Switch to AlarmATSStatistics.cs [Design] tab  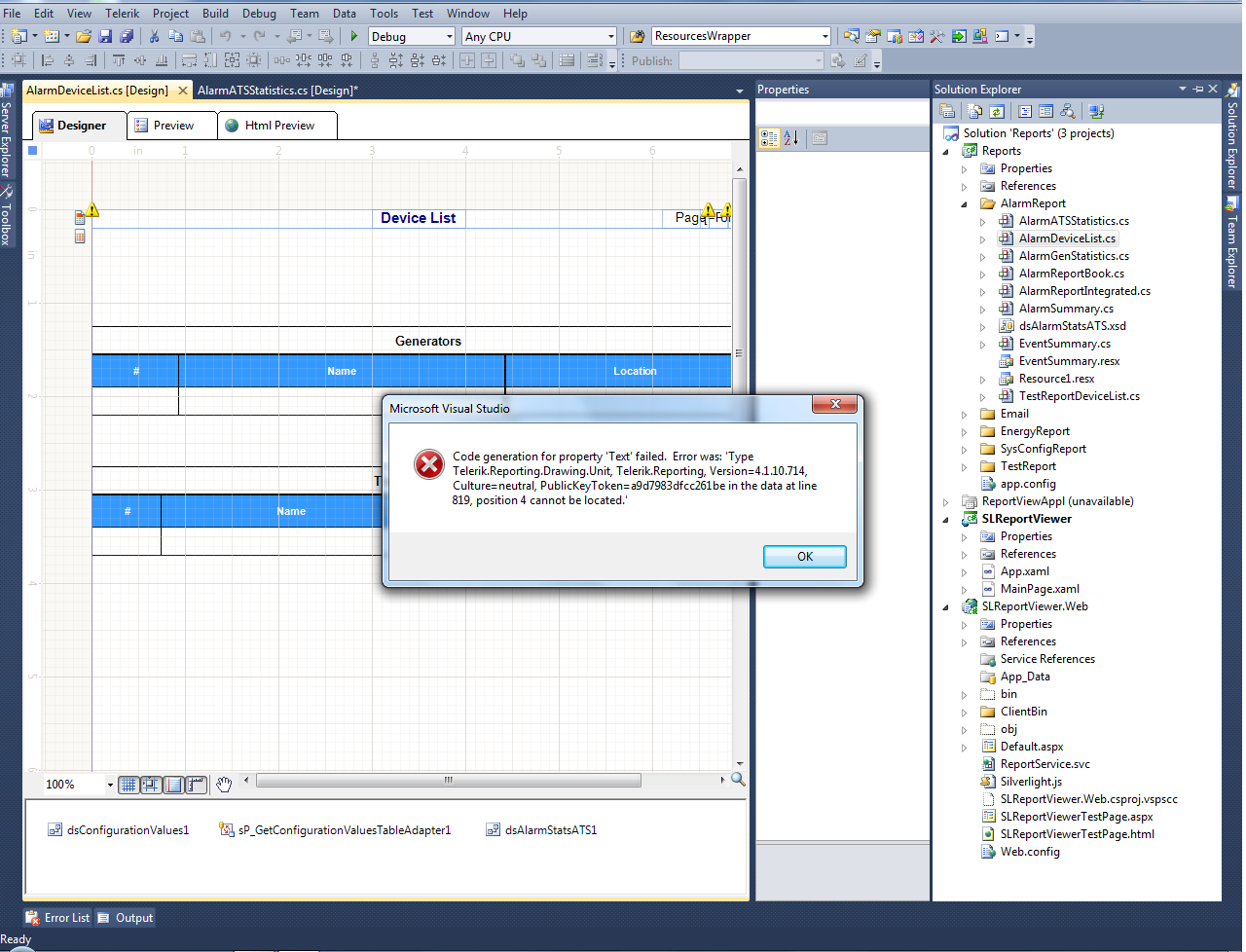click(x=277, y=91)
